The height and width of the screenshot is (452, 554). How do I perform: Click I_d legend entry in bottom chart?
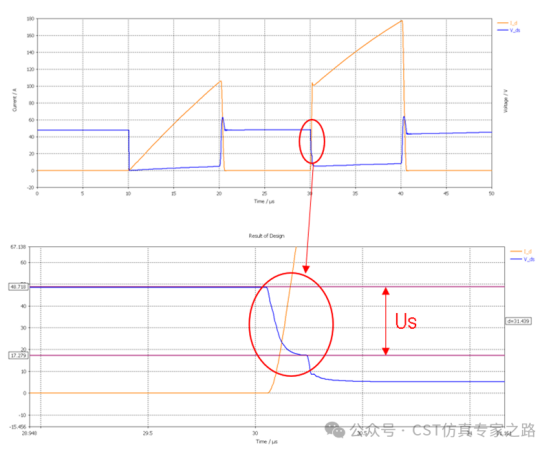tap(521, 252)
